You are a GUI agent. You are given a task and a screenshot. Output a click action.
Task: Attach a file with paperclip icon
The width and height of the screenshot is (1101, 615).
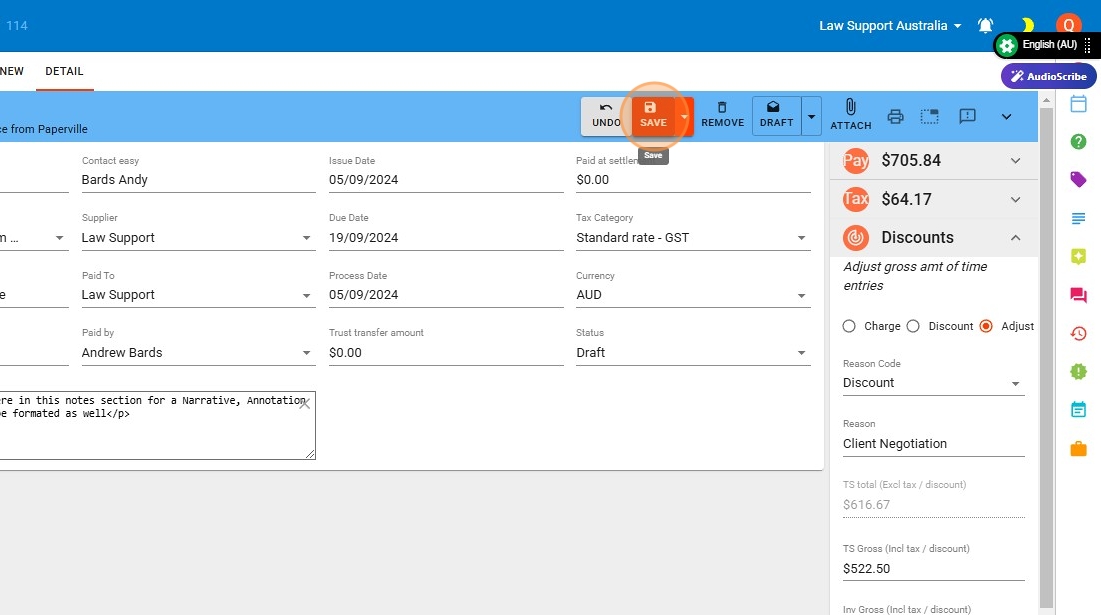(x=850, y=115)
